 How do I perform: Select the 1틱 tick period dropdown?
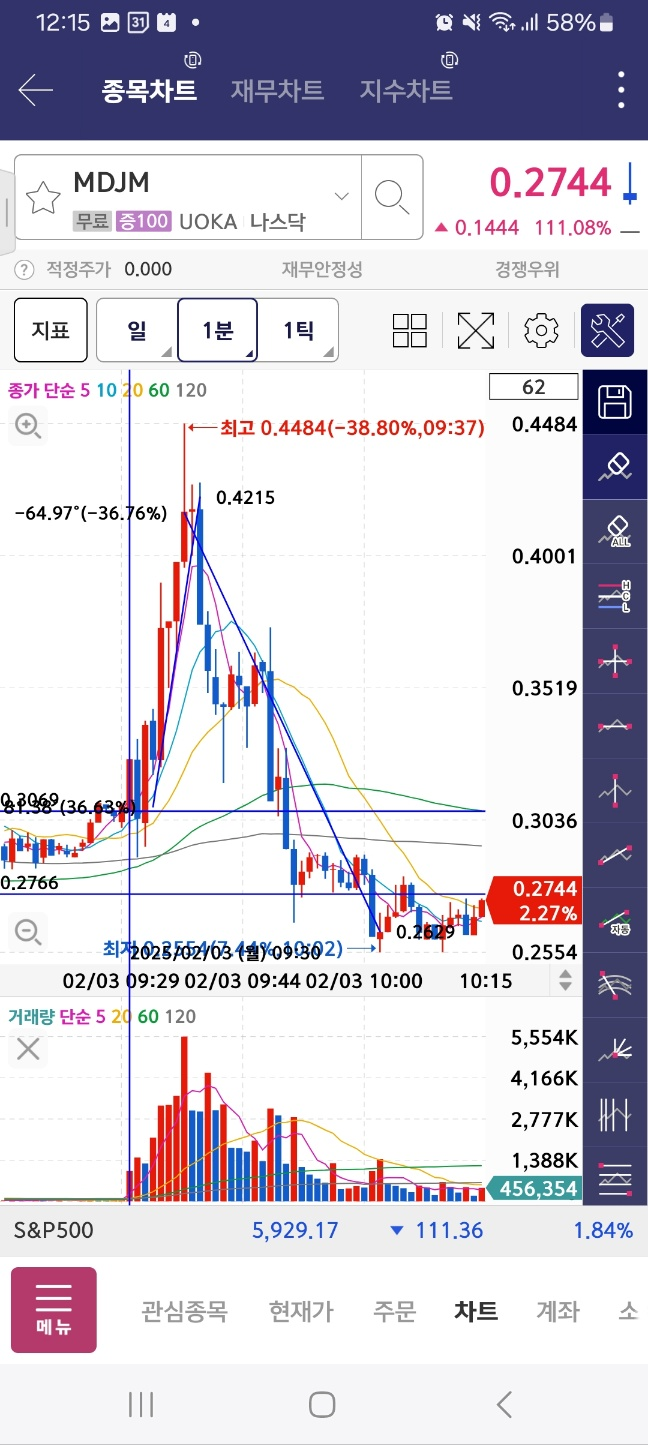[x=298, y=330]
